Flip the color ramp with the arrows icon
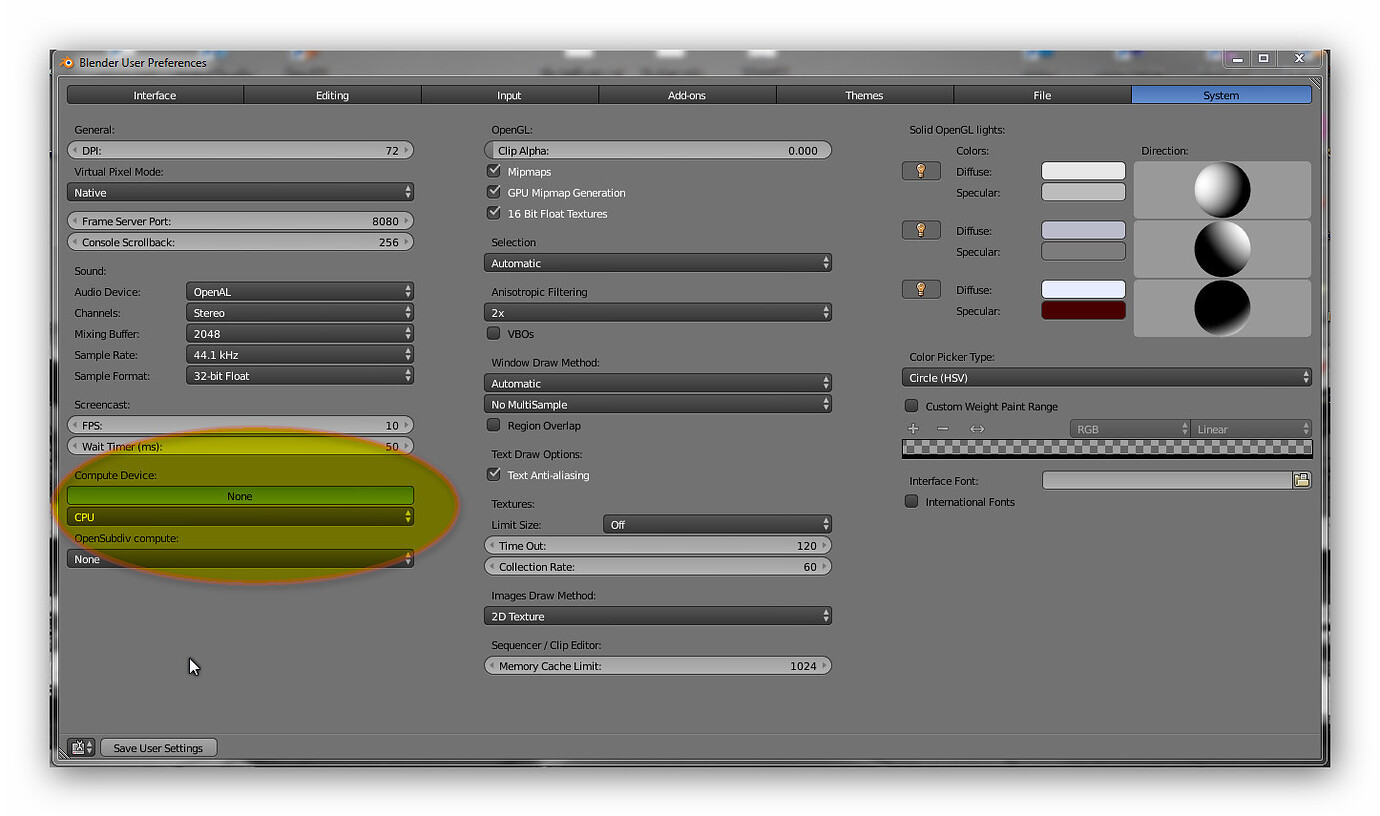The image size is (1380, 816). 977,428
